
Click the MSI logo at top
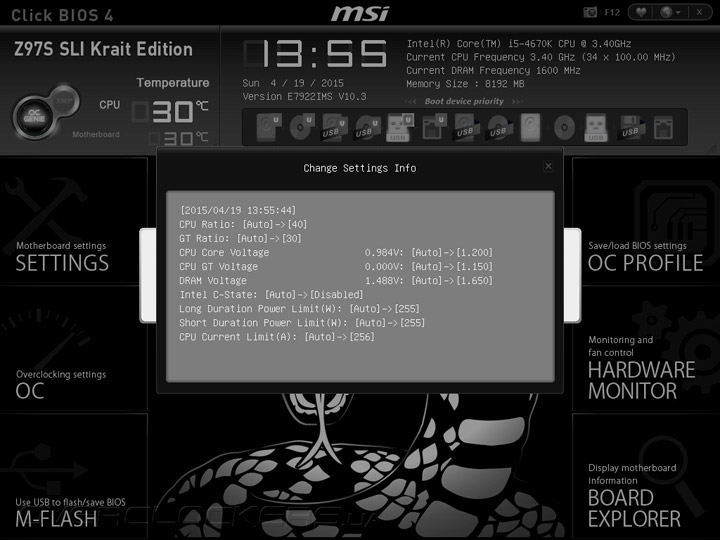click(360, 13)
